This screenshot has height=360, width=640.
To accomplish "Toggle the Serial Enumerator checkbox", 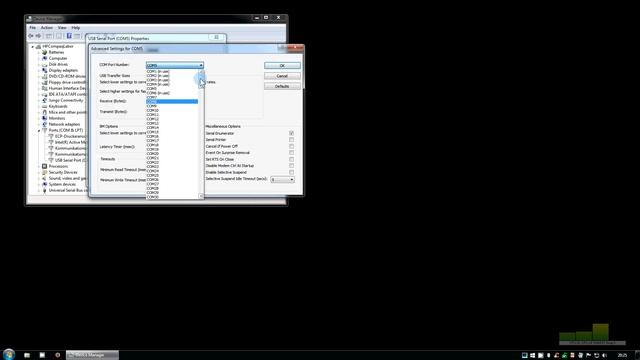I will [x=291, y=133].
